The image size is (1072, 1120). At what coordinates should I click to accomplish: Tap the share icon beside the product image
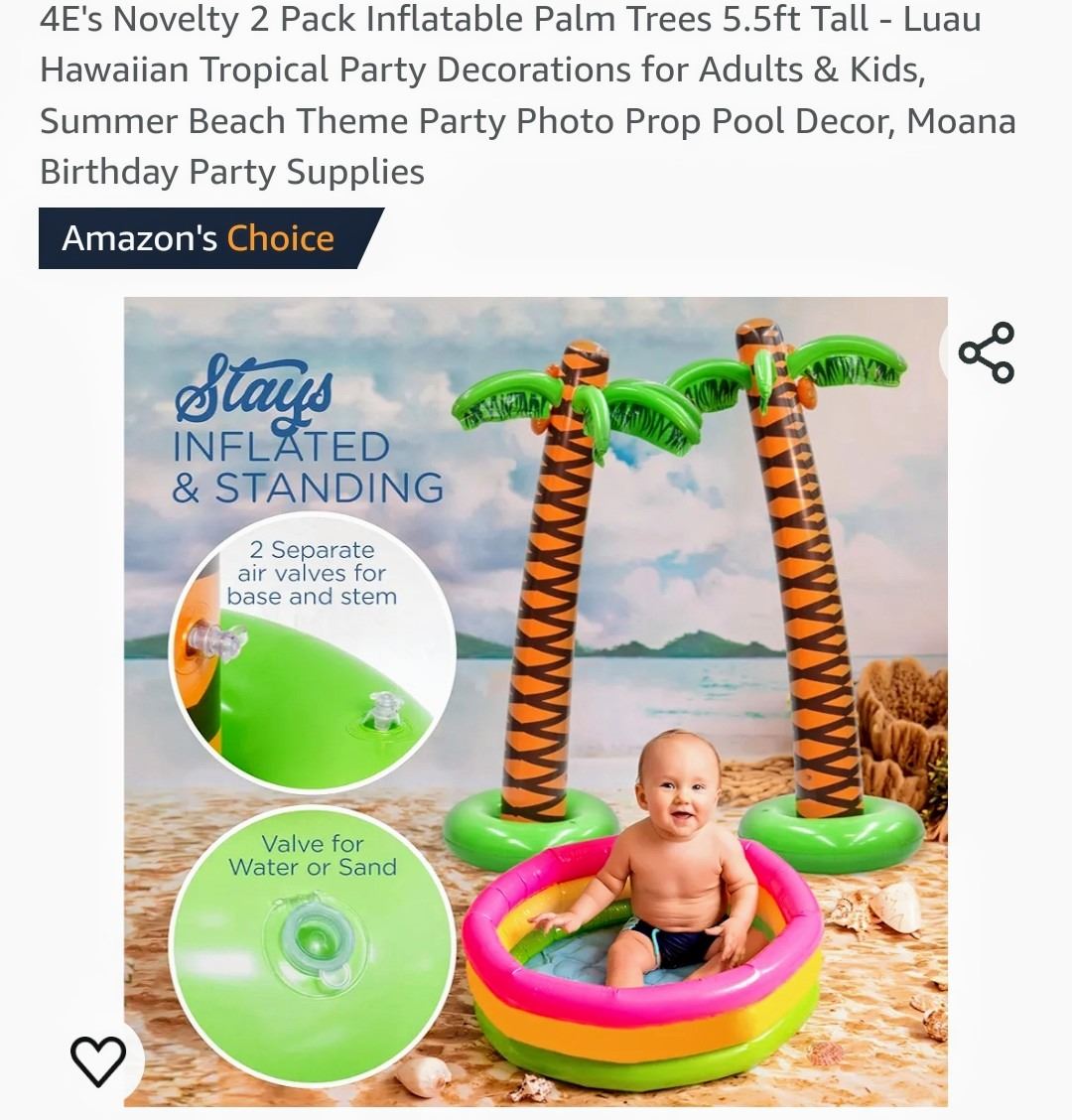click(986, 352)
